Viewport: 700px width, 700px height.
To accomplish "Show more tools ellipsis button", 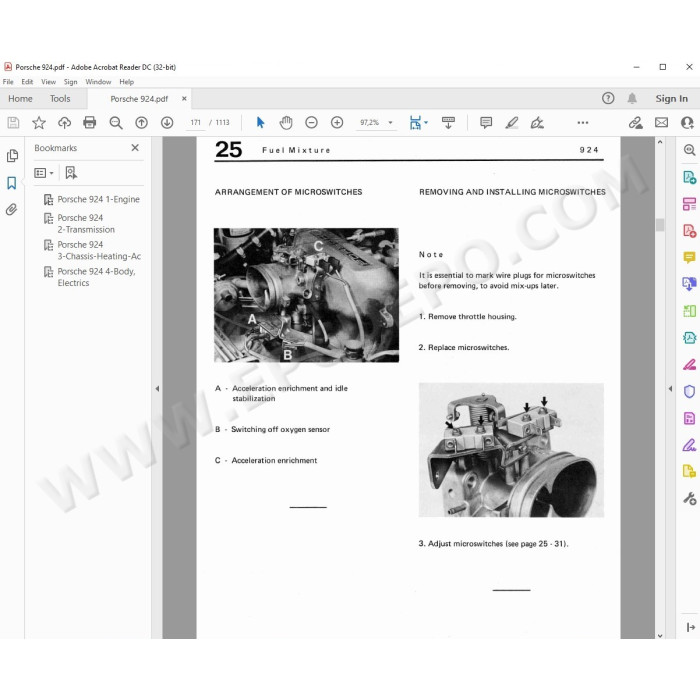I will pyautogui.click(x=583, y=122).
